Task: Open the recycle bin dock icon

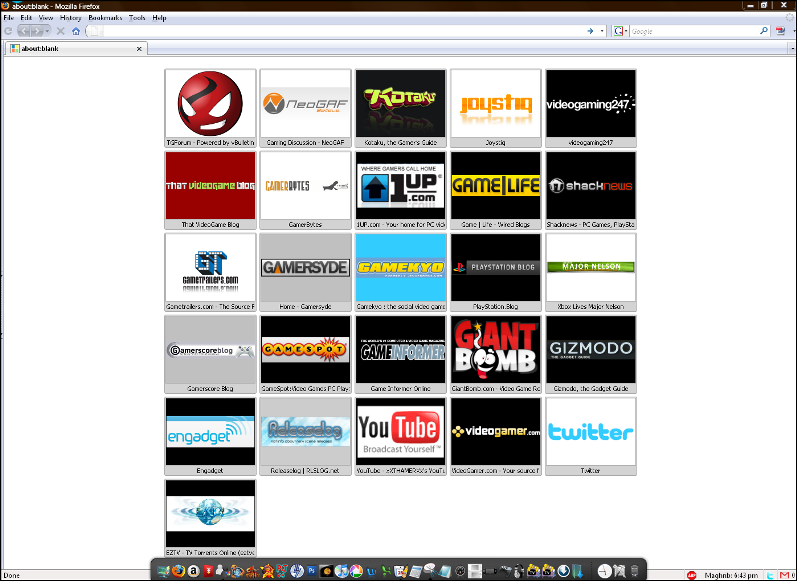Action: pos(634,571)
